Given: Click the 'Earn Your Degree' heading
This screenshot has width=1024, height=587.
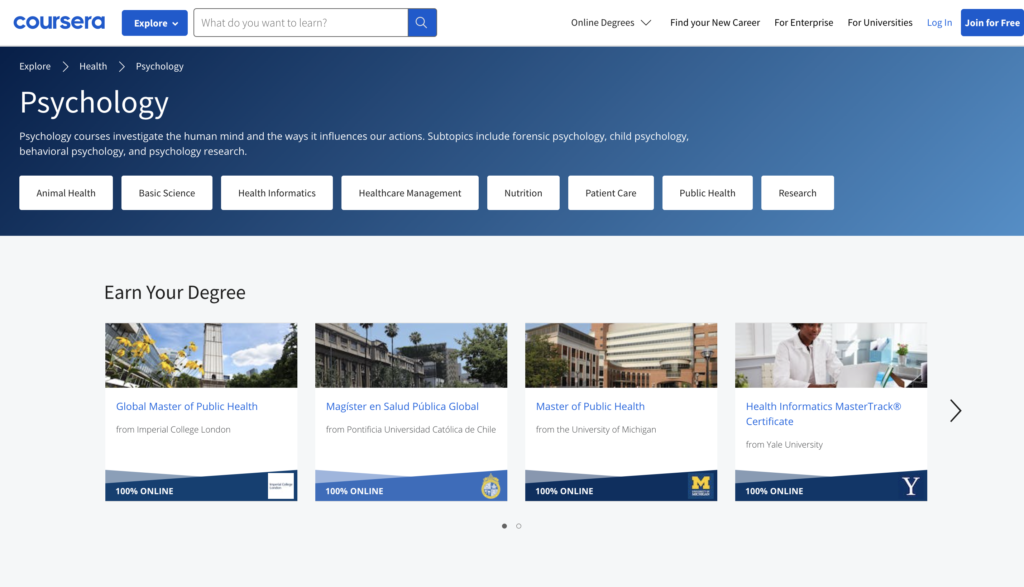Looking at the screenshot, I should point(175,292).
